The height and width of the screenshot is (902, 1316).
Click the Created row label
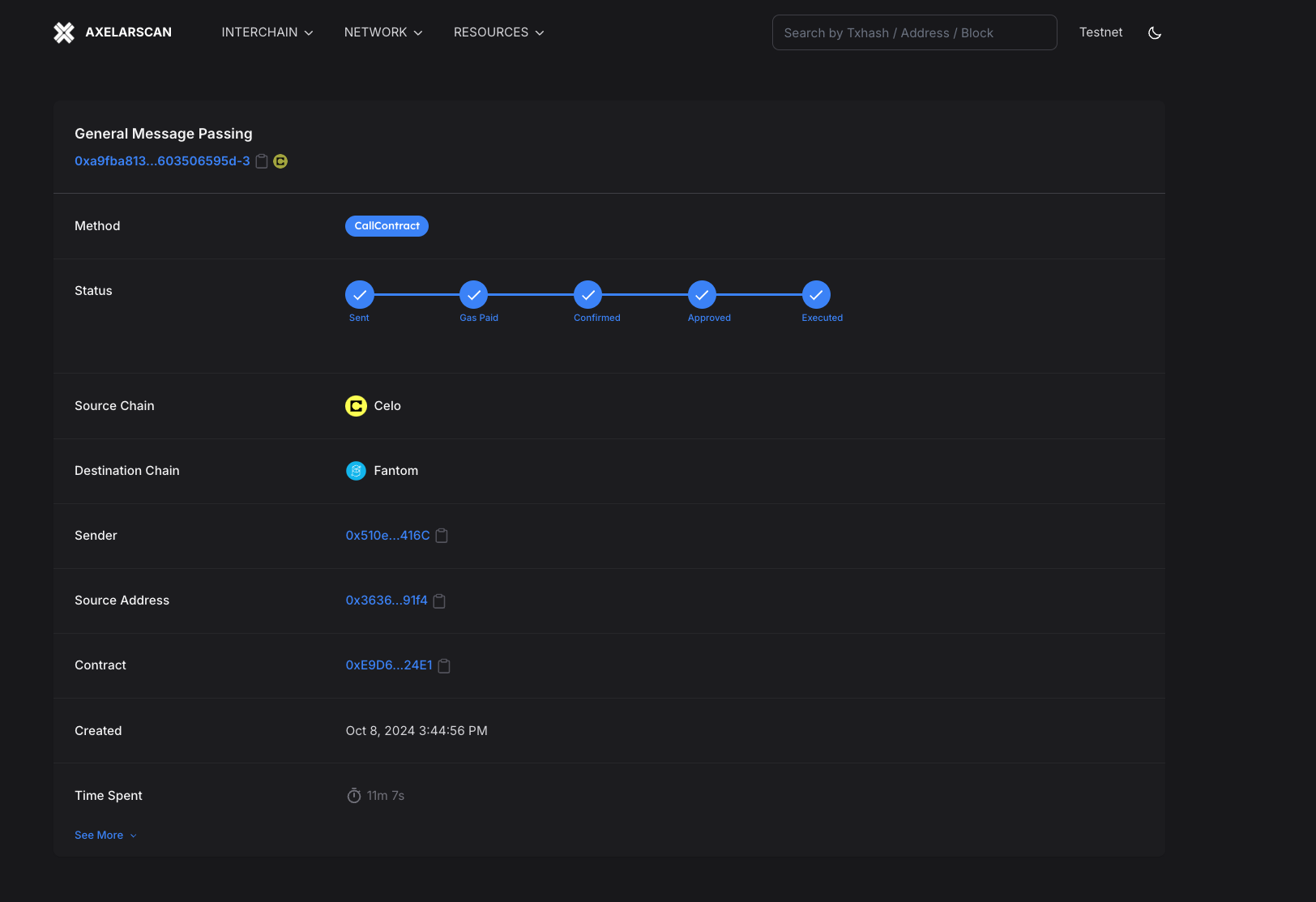point(98,731)
